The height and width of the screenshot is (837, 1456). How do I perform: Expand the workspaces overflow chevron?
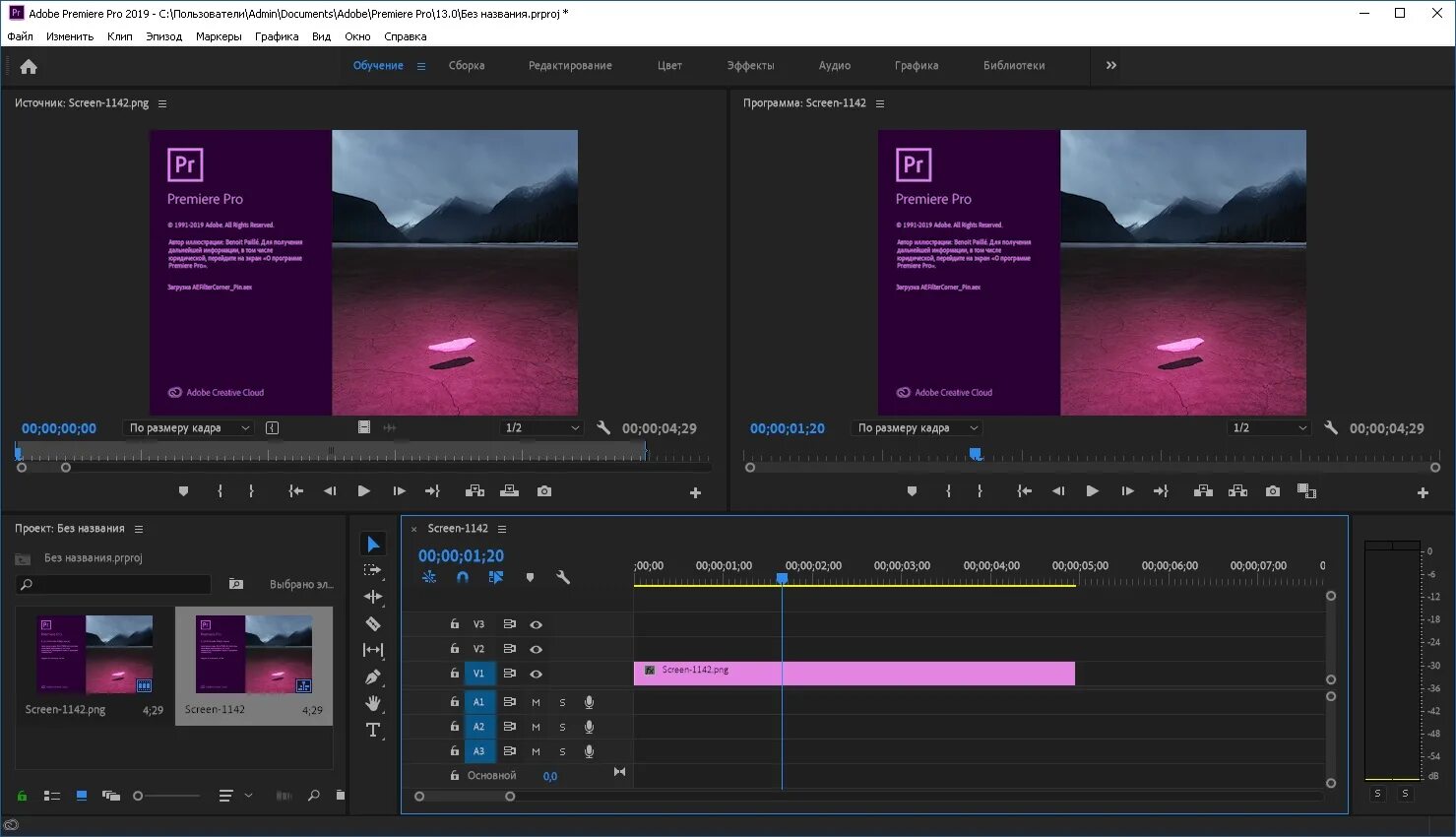[x=1111, y=66]
